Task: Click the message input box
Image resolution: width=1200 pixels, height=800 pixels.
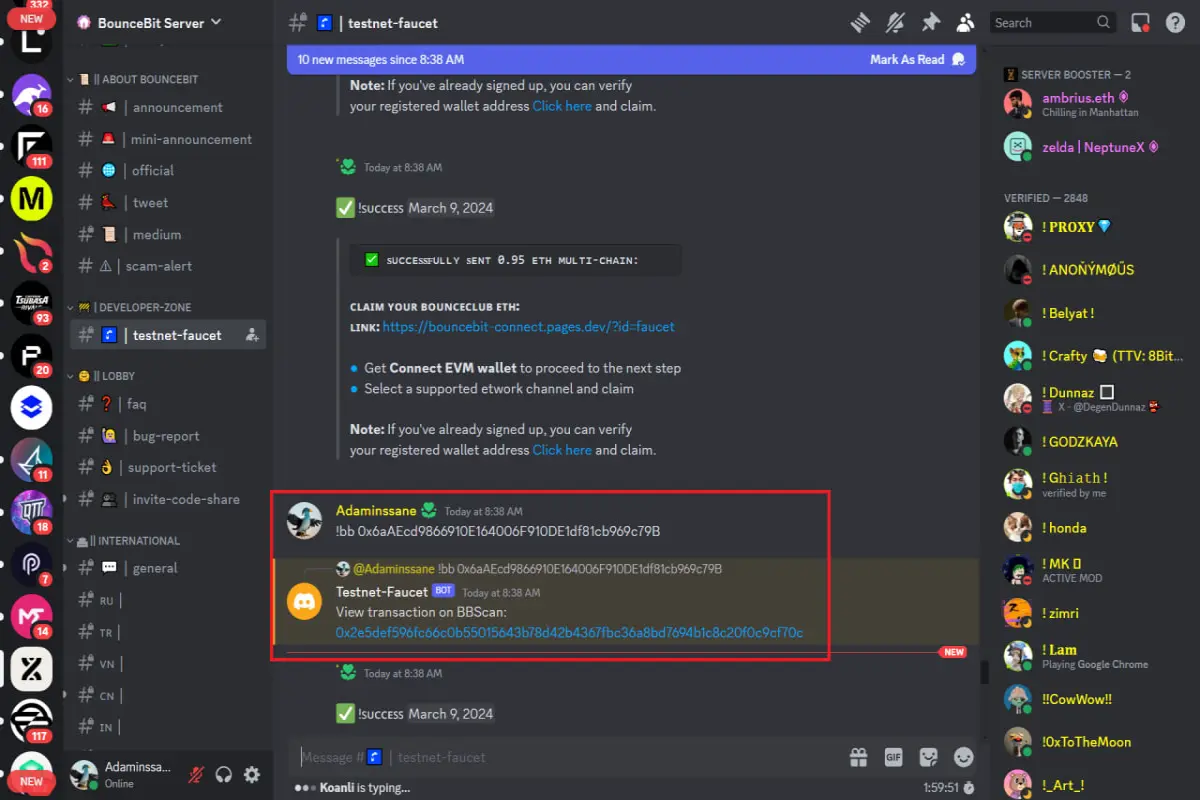Action: coord(565,757)
